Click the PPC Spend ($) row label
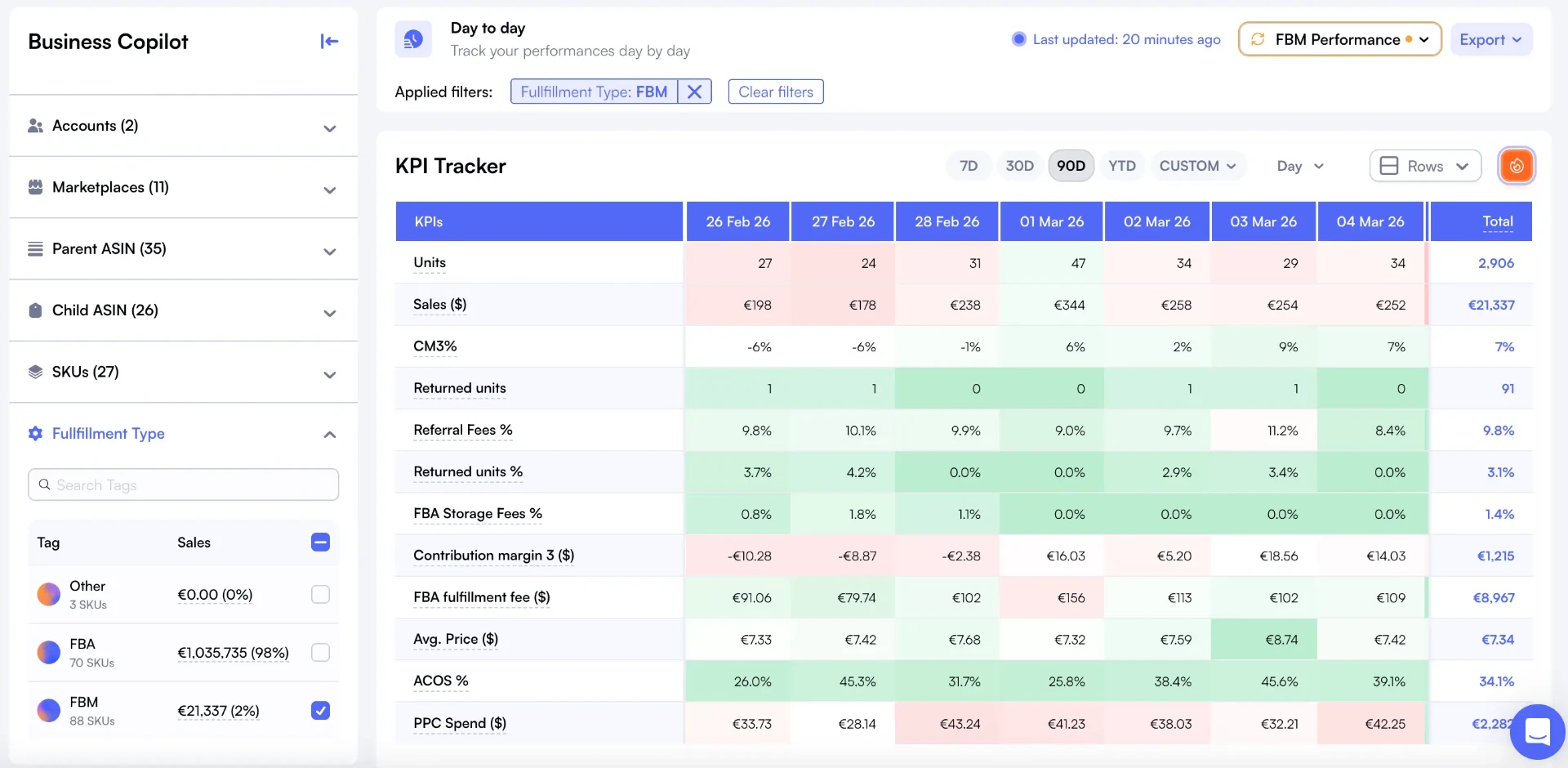 click(460, 723)
